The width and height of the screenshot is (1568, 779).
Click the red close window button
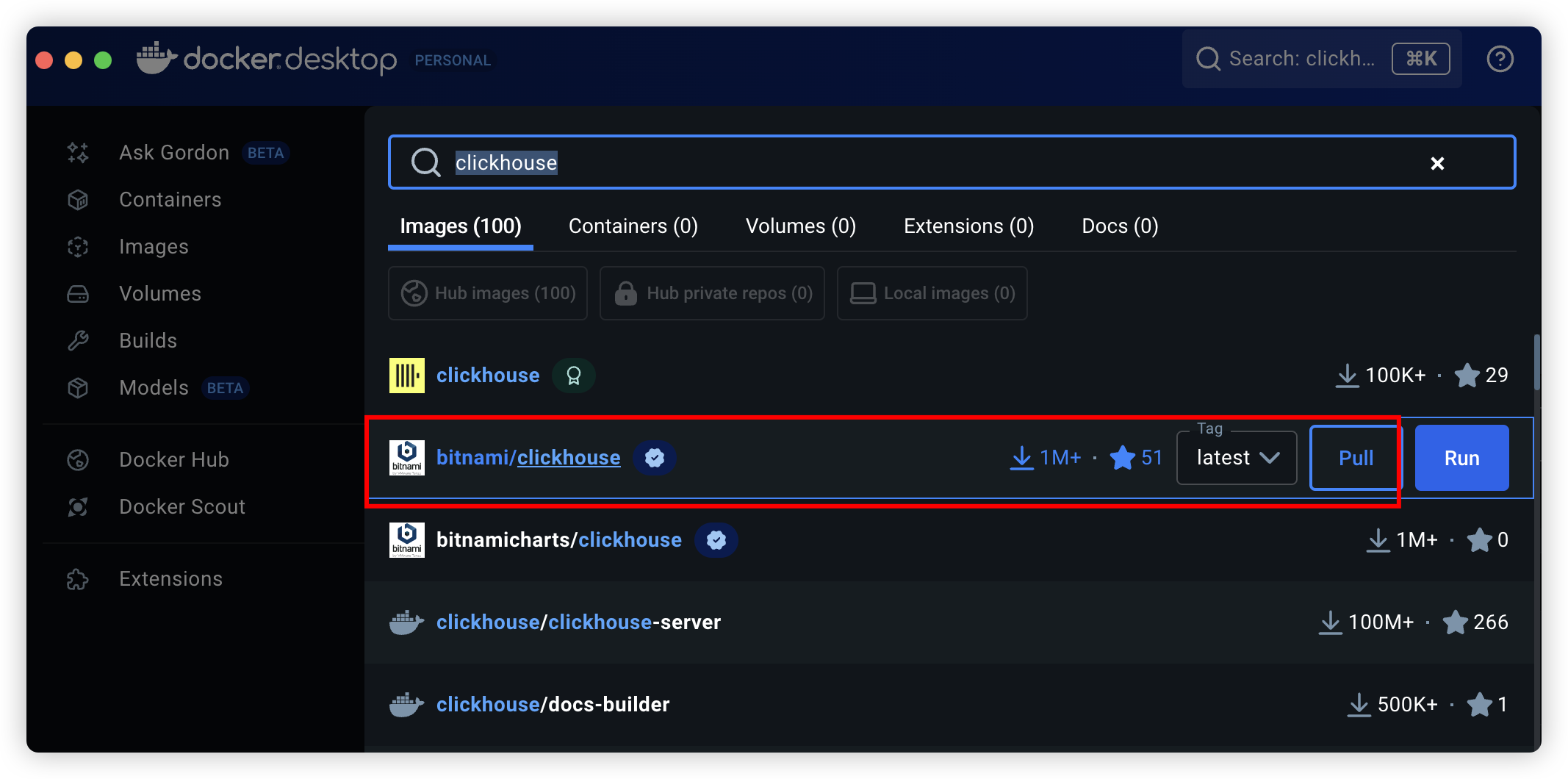[44, 60]
